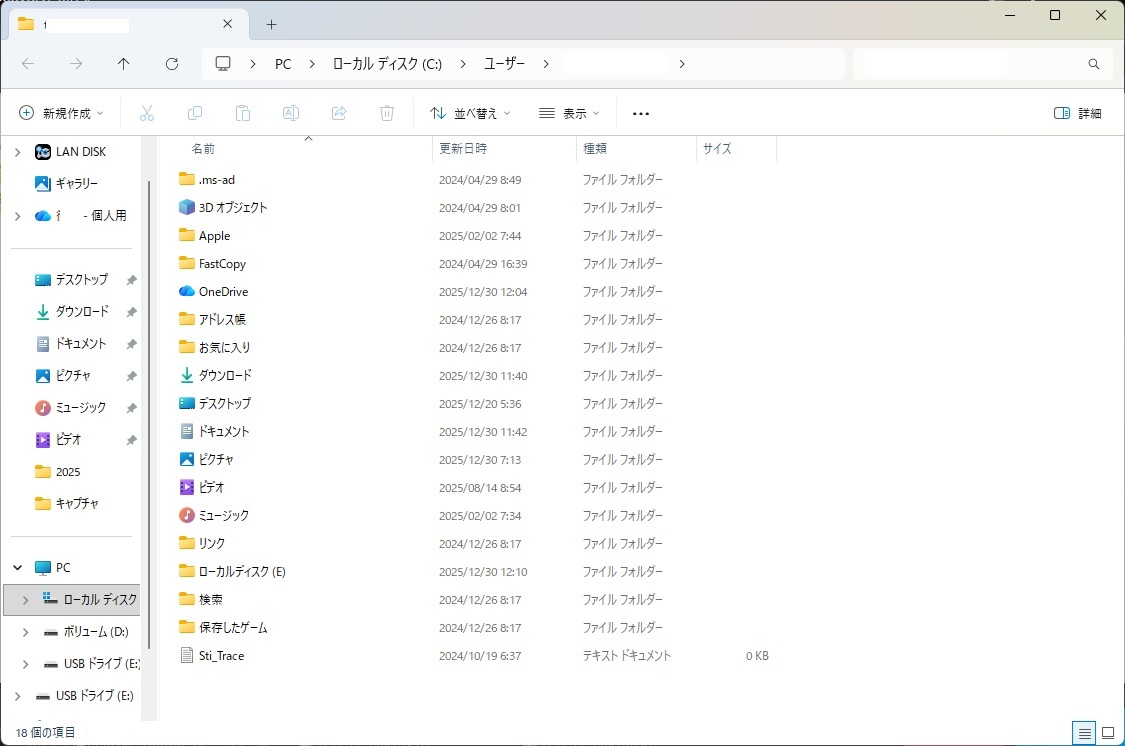This screenshot has width=1125, height=746.
Task: Click the delete trash can icon
Action: click(x=387, y=113)
